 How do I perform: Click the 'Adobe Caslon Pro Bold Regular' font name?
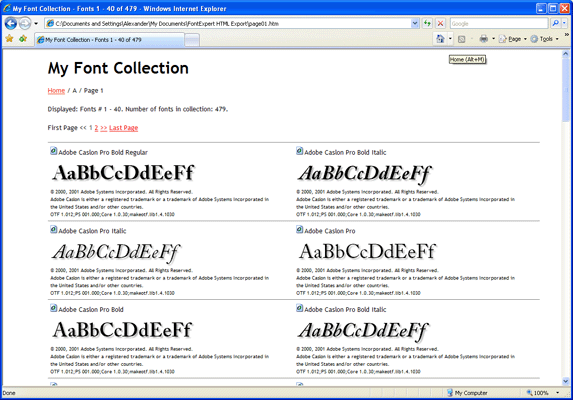pos(103,152)
